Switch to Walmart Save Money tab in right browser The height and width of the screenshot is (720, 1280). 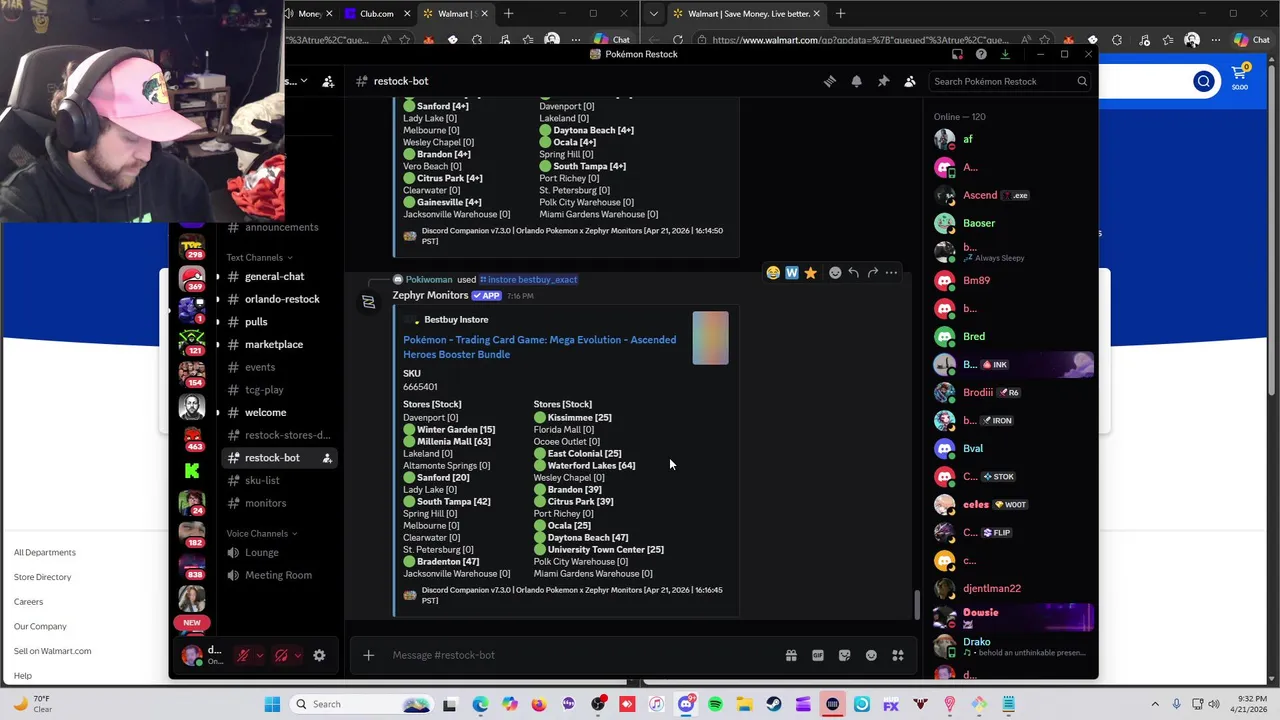click(746, 14)
